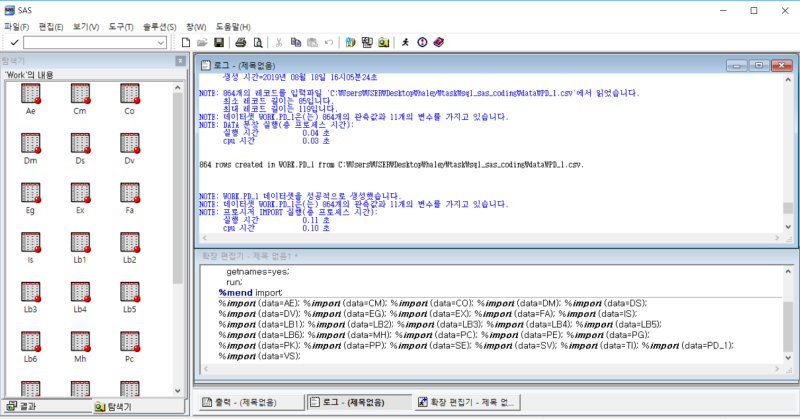Save with the floppy disk icon

219,42
